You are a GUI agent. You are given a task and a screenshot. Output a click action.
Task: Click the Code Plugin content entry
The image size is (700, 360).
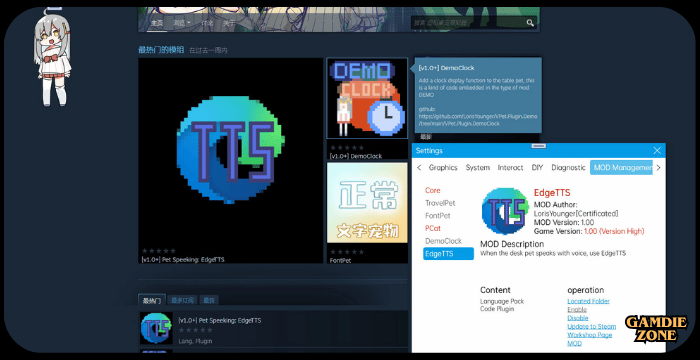click(497, 309)
